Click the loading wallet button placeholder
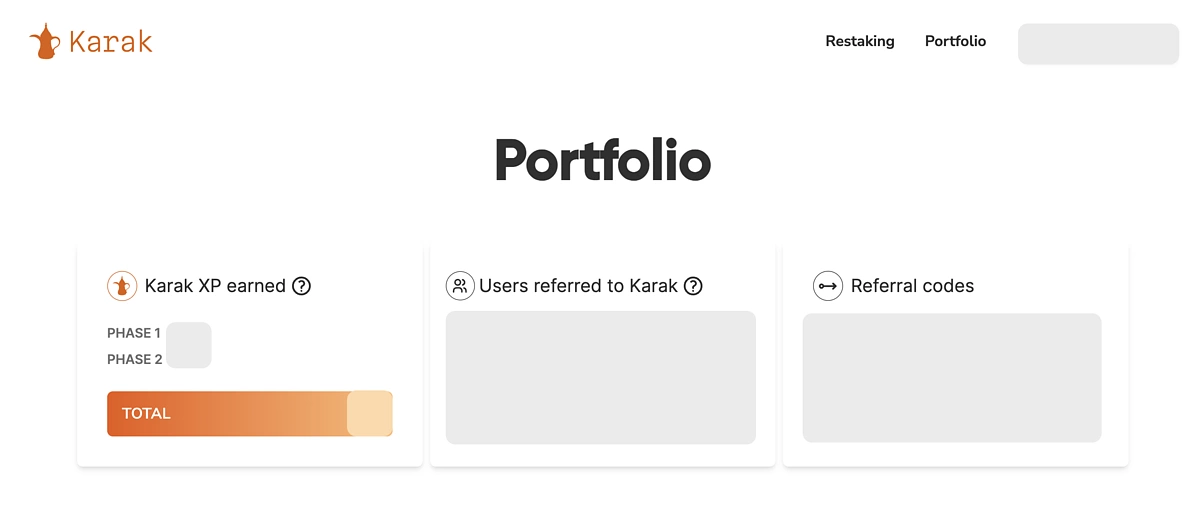Screen dimensions: 1200x523 [1098, 44]
